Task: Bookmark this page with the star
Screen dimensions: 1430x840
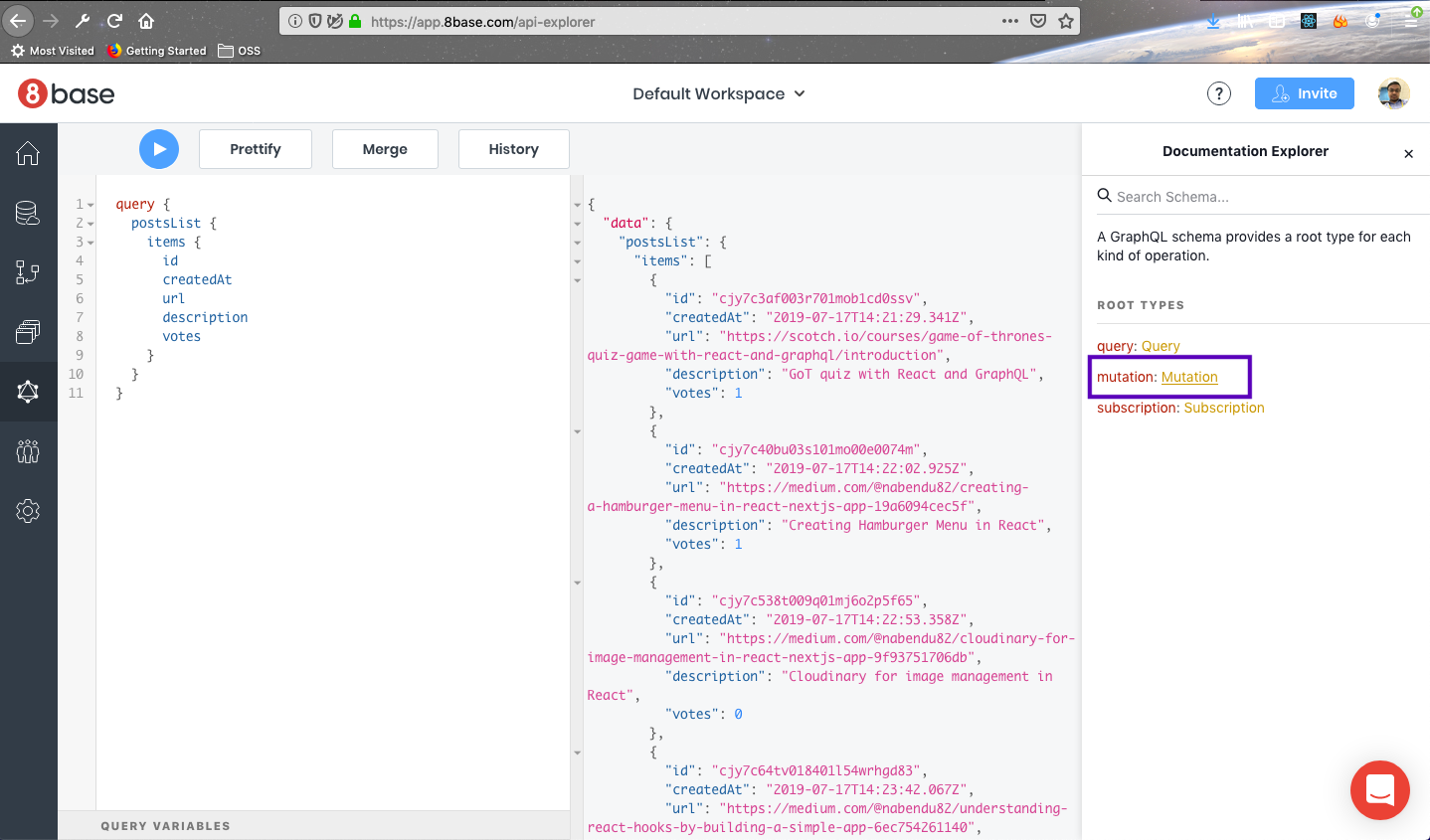Action: pyautogui.click(x=1066, y=21)
